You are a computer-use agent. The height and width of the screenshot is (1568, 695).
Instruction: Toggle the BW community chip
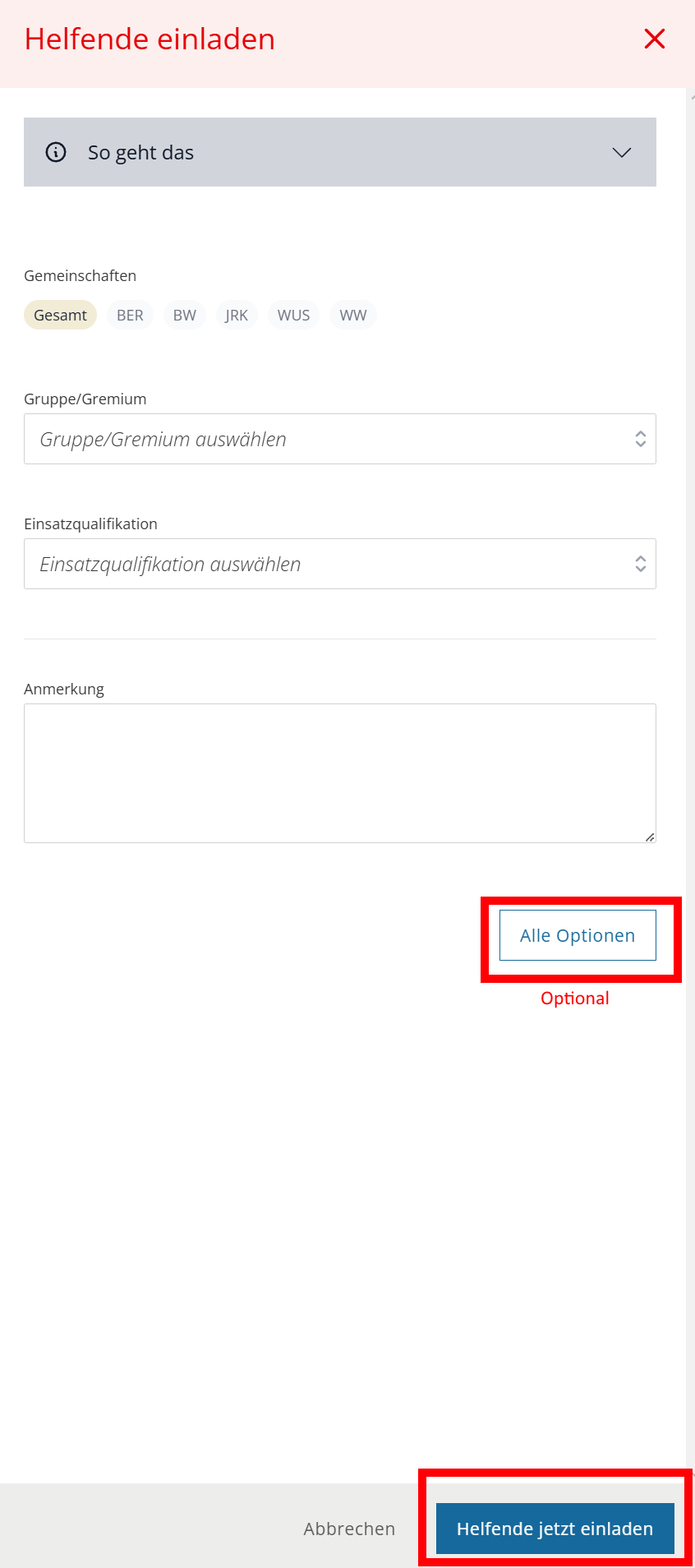(185, 316)
